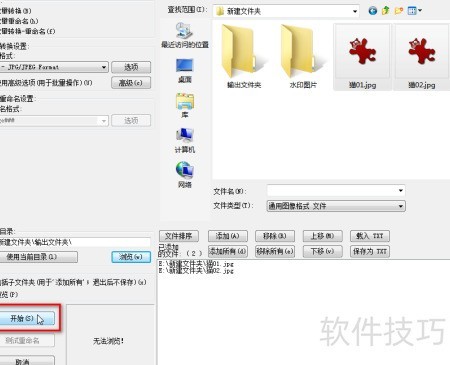This screenshot has height=365, width=450.
Task: Click the output directory path field
Action: point(75,242)
